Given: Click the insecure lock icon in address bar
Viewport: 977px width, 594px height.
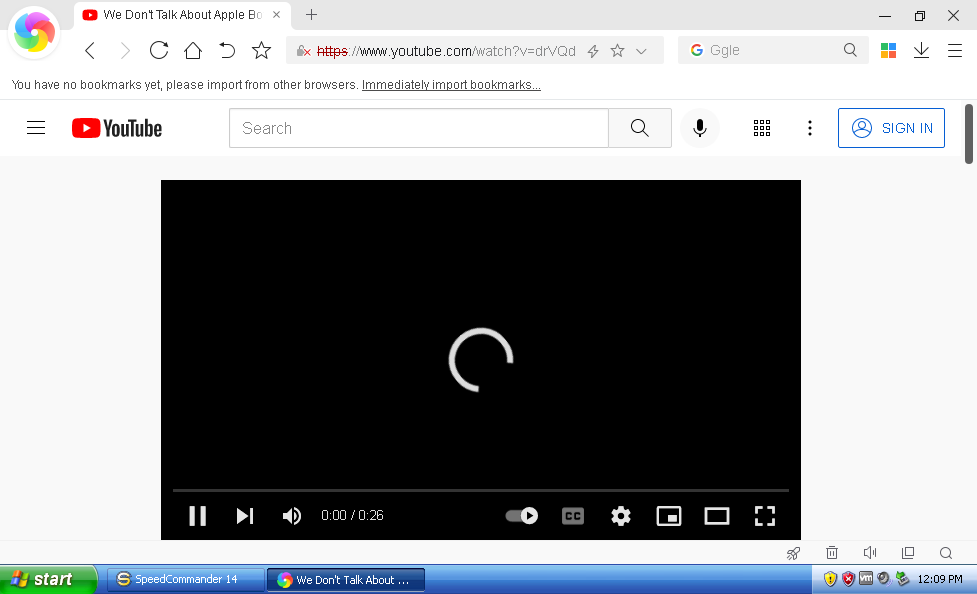Looking at the screenshot, I should (x=303, y=51).
